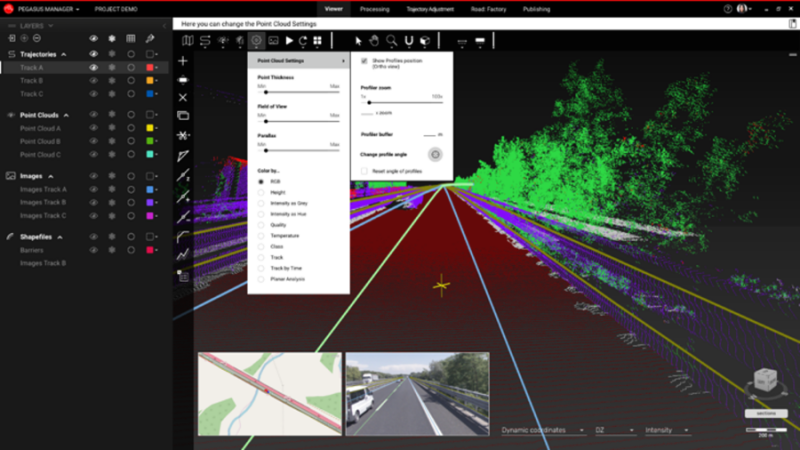Hide Track A visibility eye
The height and width of the screenshot is (450, 800).
(x=93, y=67)
